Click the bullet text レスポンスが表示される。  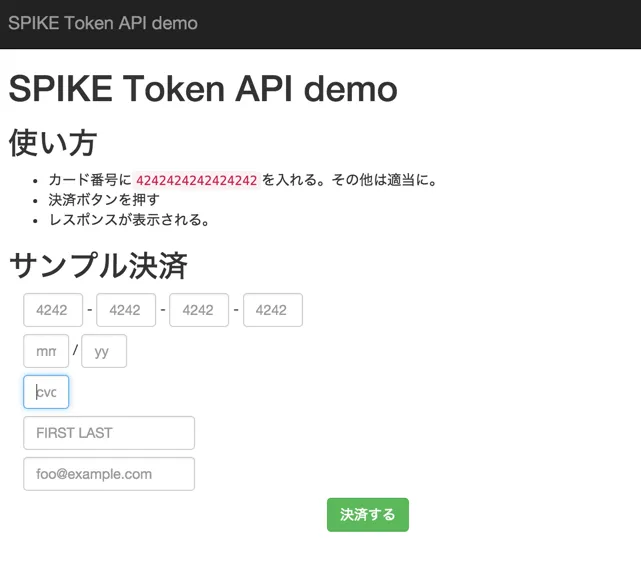click(129, 219)
